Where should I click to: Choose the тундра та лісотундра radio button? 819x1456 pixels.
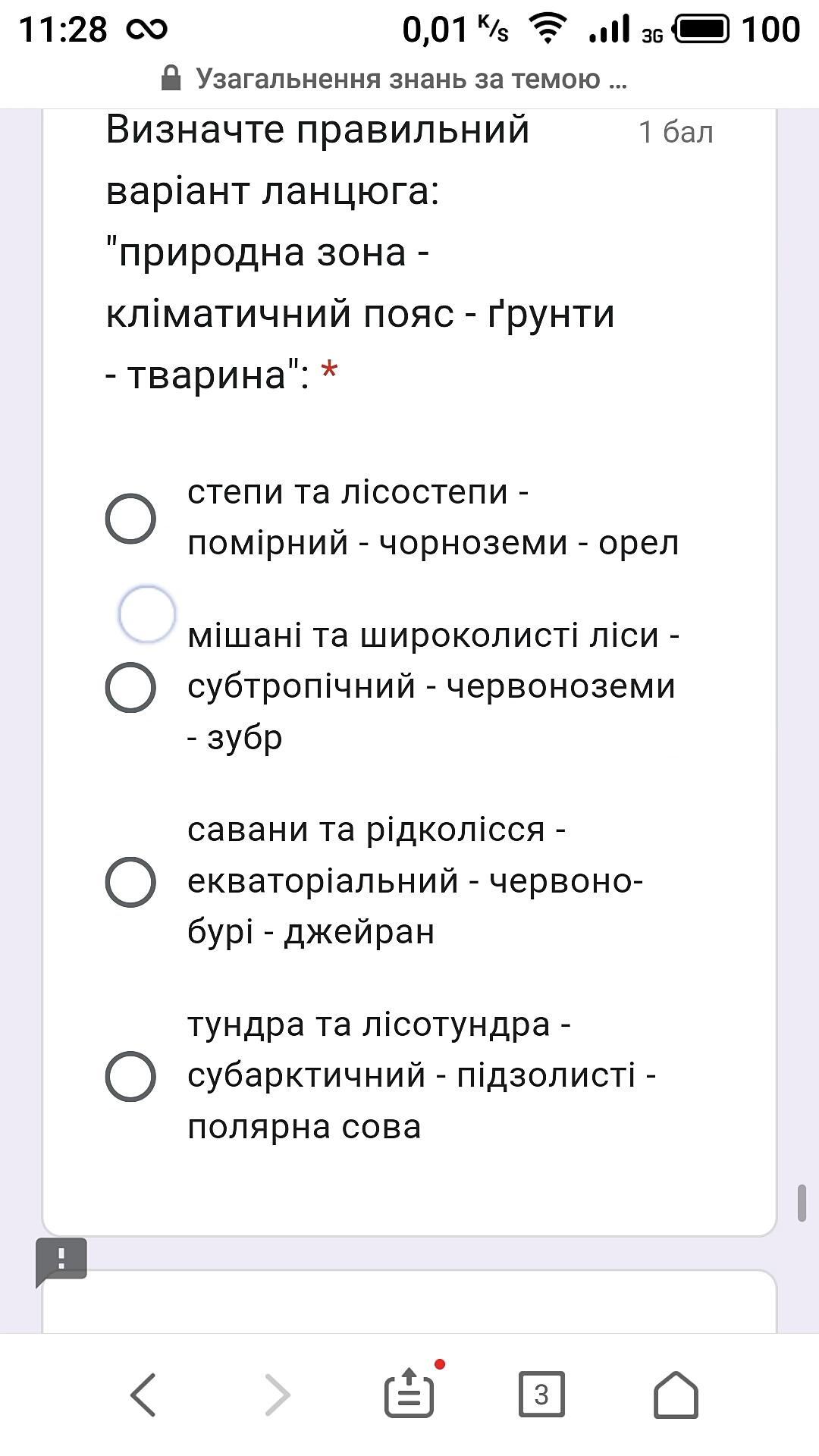130,1076
